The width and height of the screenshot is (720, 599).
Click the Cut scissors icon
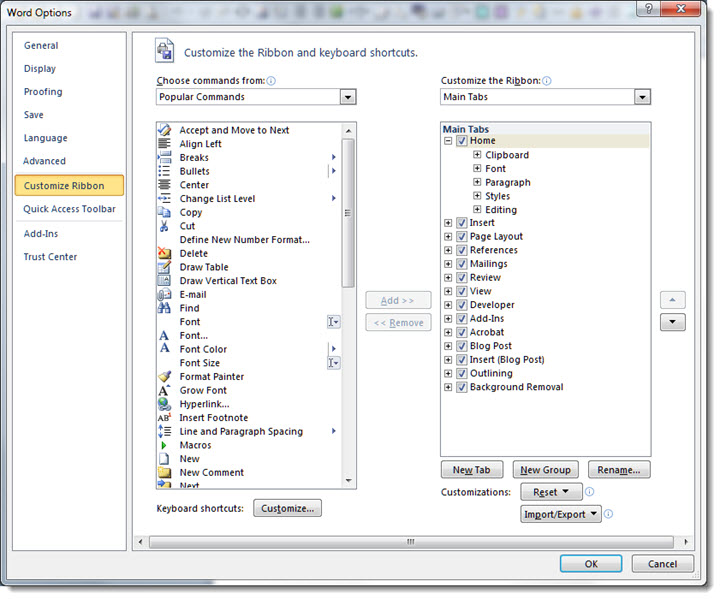(x=164, y=226)
